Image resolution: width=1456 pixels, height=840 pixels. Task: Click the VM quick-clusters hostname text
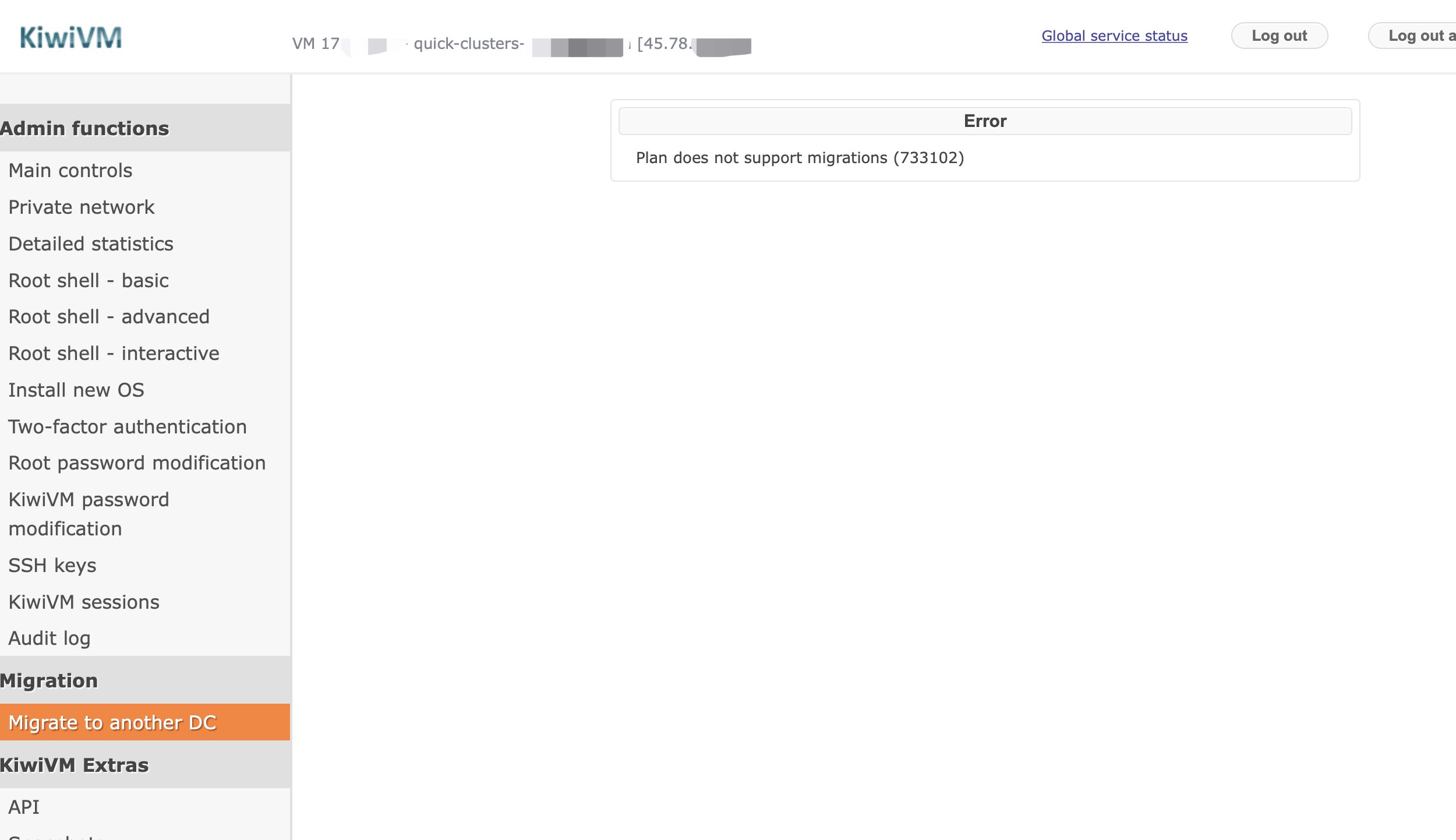469,44
